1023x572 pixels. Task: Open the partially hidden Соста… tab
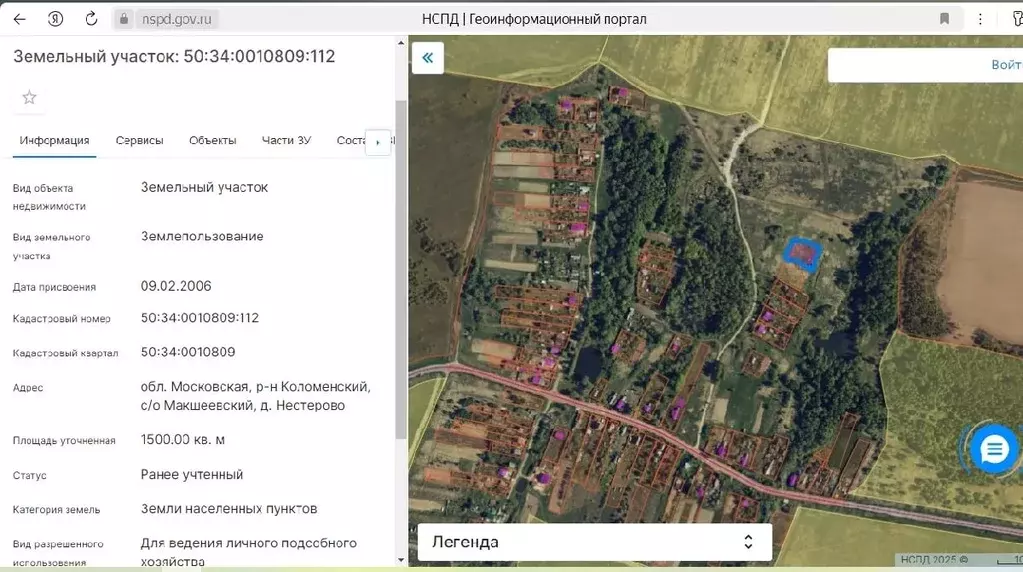coord(352,141)
